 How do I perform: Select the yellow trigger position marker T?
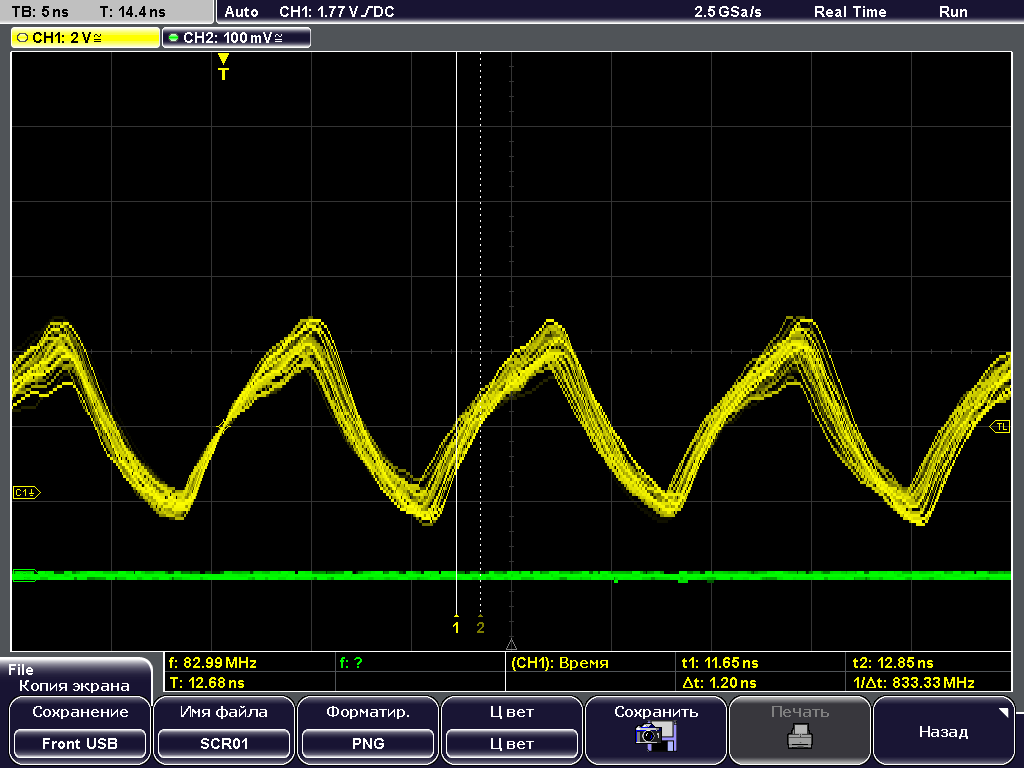coord(223,68)
